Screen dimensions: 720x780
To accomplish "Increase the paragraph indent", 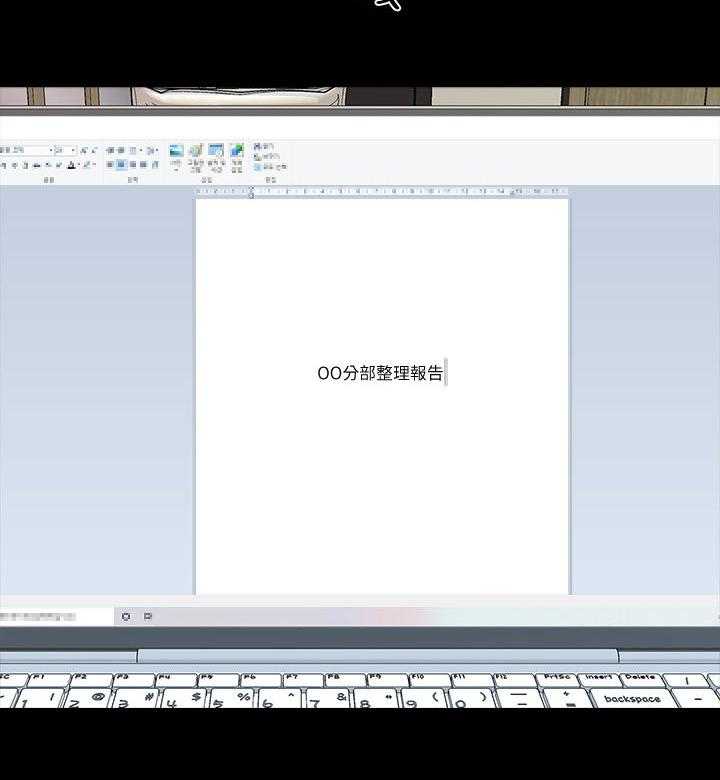I will click(121, 150).
